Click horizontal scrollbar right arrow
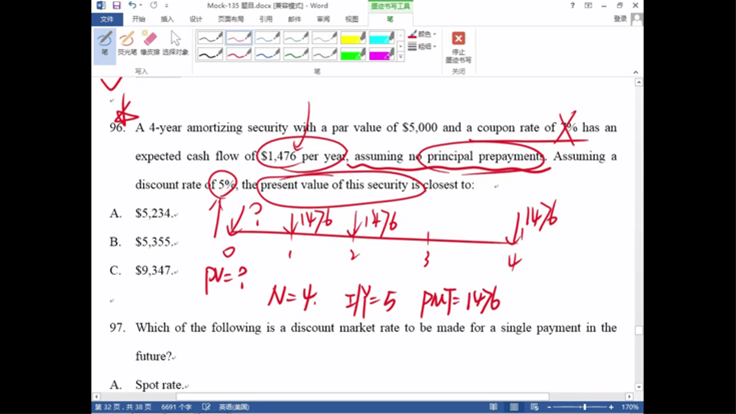This screenshot has width=736, height=414. 629,397
